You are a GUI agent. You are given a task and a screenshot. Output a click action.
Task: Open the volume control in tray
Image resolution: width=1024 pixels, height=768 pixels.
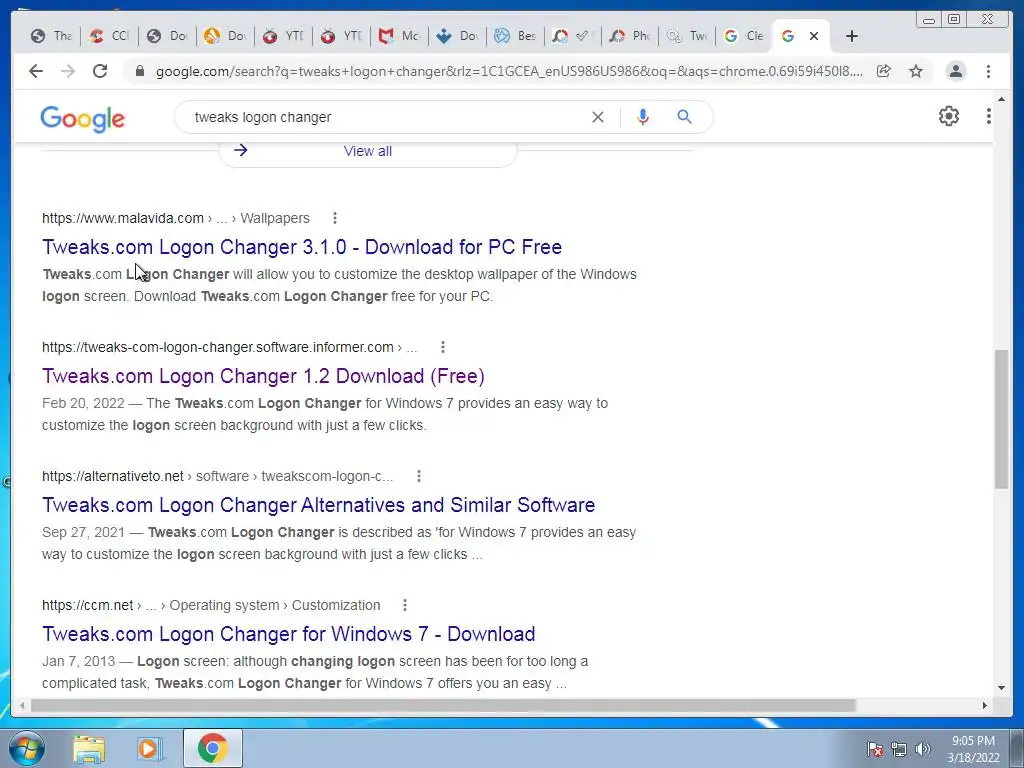[923, 749]
